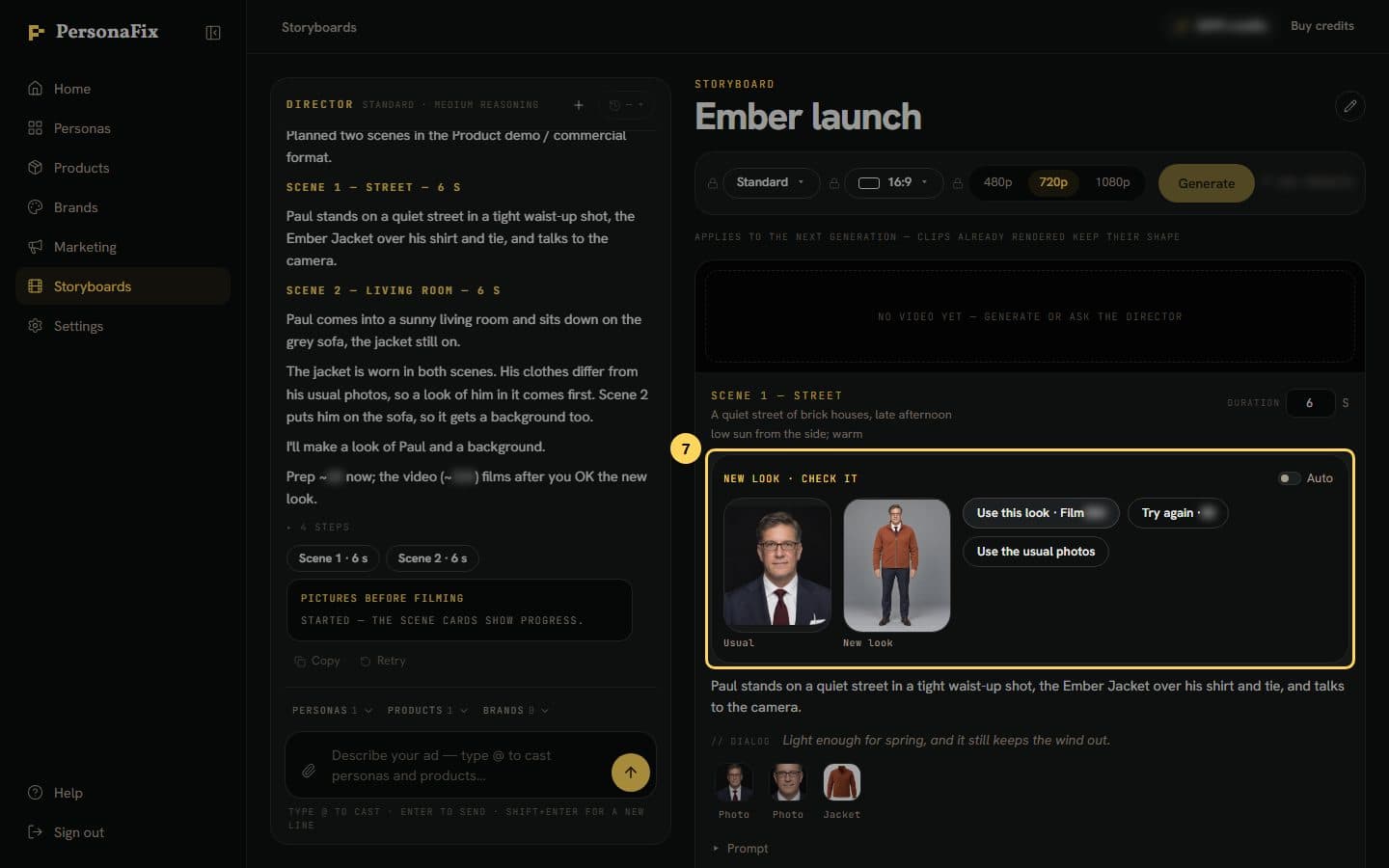Screen dimensions: 1389x868
Task: Click Scene 1 · 6 s chip
Action: coord(333,558)
